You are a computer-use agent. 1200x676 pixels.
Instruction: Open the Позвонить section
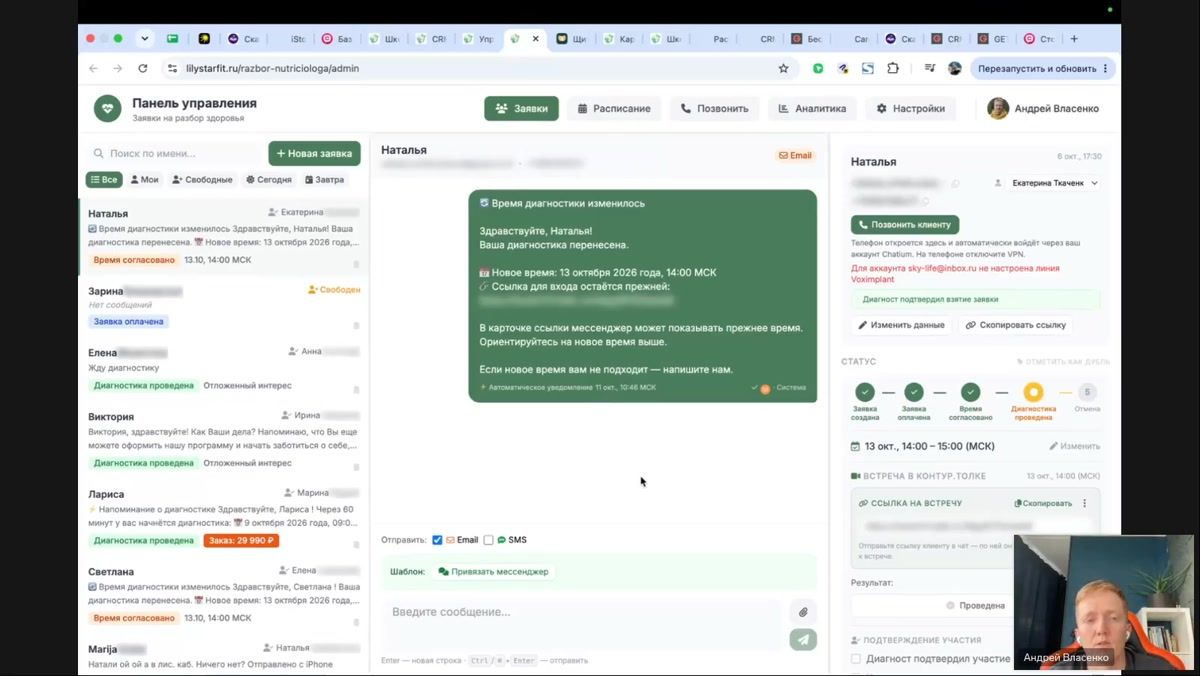(x=714, y=108)
